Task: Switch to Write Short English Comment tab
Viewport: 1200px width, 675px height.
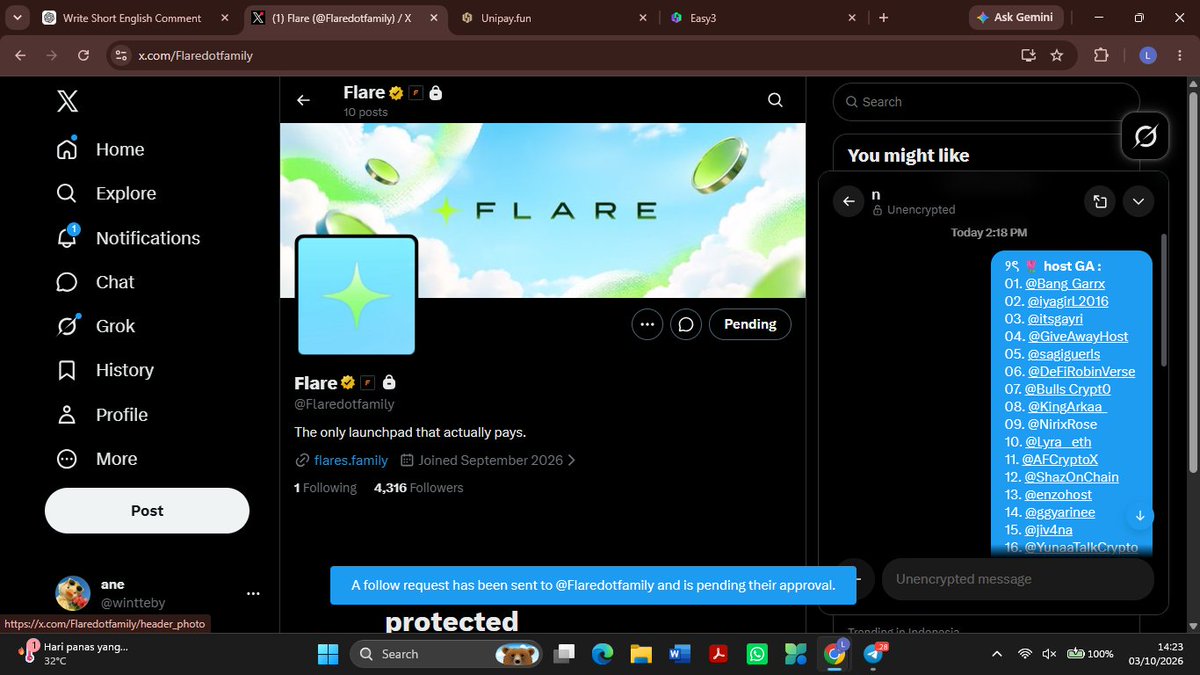Action: click(131, 18)
